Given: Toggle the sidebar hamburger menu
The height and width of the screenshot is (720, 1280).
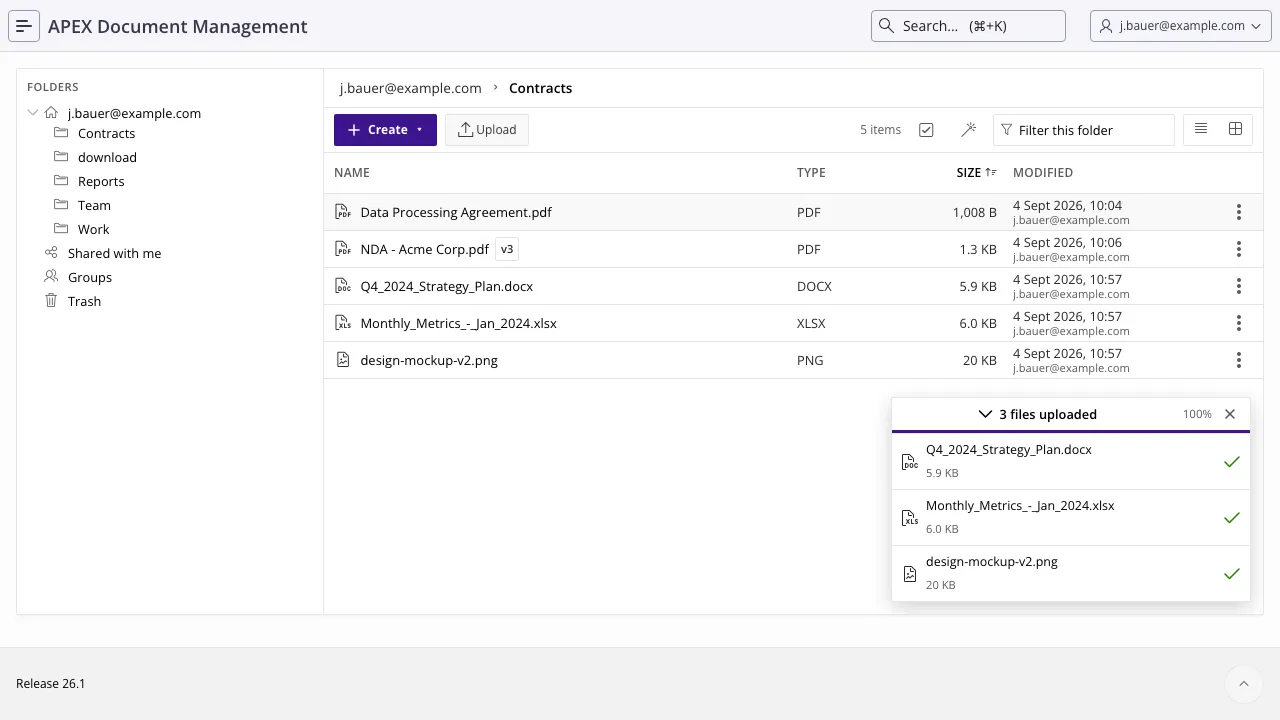Looking at the screenshot, I should [x=24, y=26].
